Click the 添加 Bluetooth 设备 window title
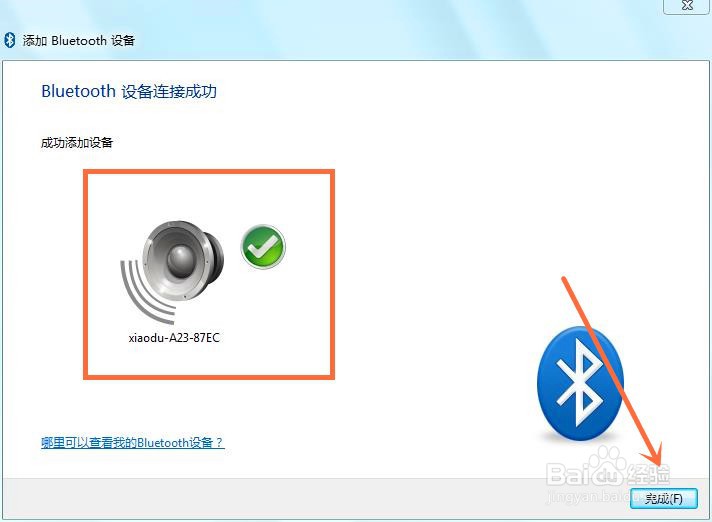Screen dimensions: 712x522 coord(79,40)
